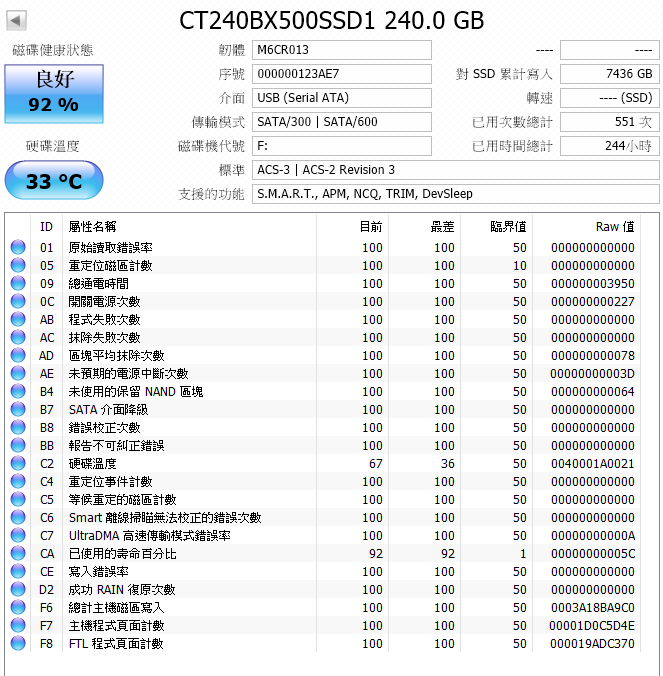Click status orb for CA 已使用的壽命百分比
Viewport: 663px width, 676px height.
point(18,554)
